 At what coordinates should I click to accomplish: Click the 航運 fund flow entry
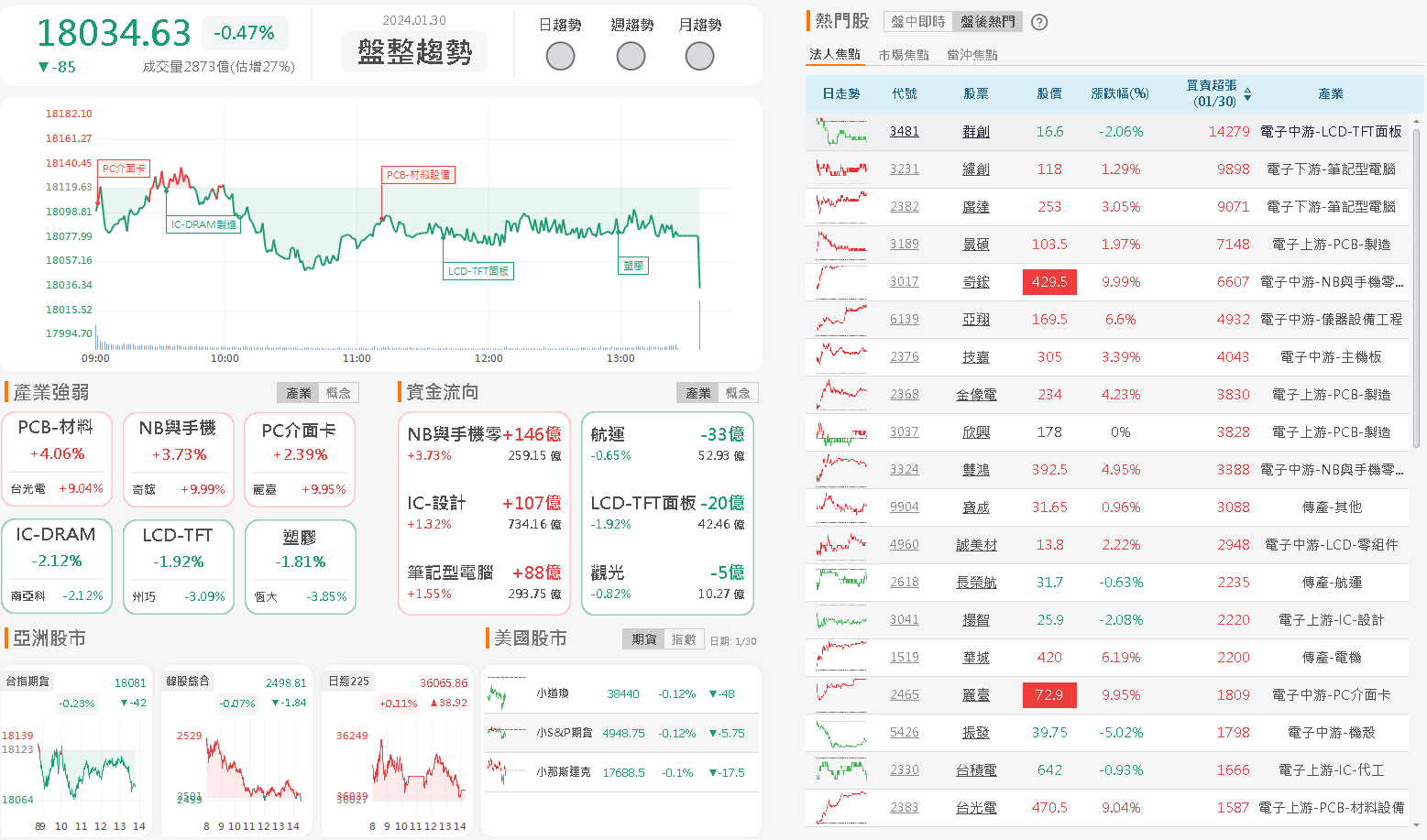667,444
